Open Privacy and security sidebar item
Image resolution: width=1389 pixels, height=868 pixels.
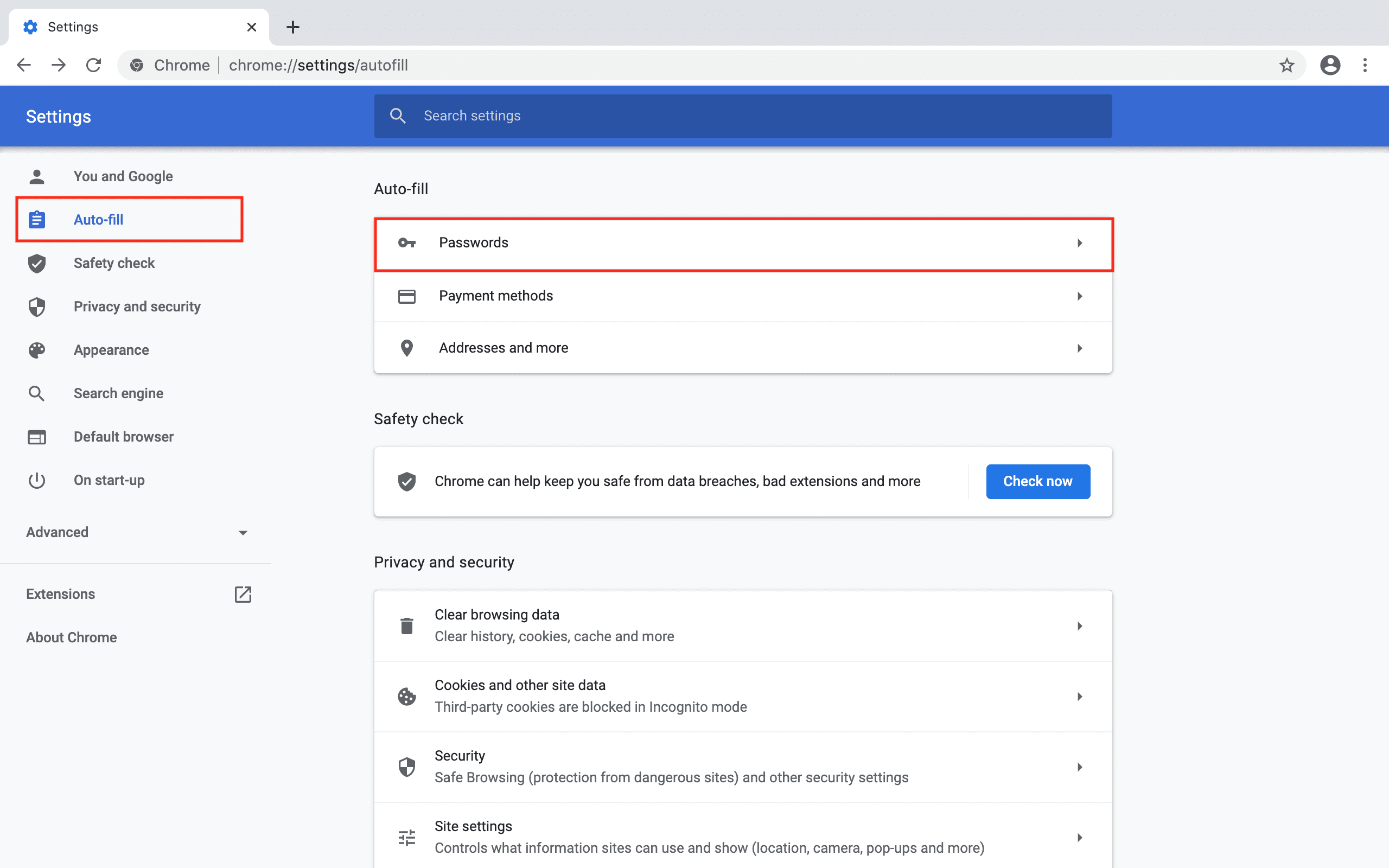[137, 307]
